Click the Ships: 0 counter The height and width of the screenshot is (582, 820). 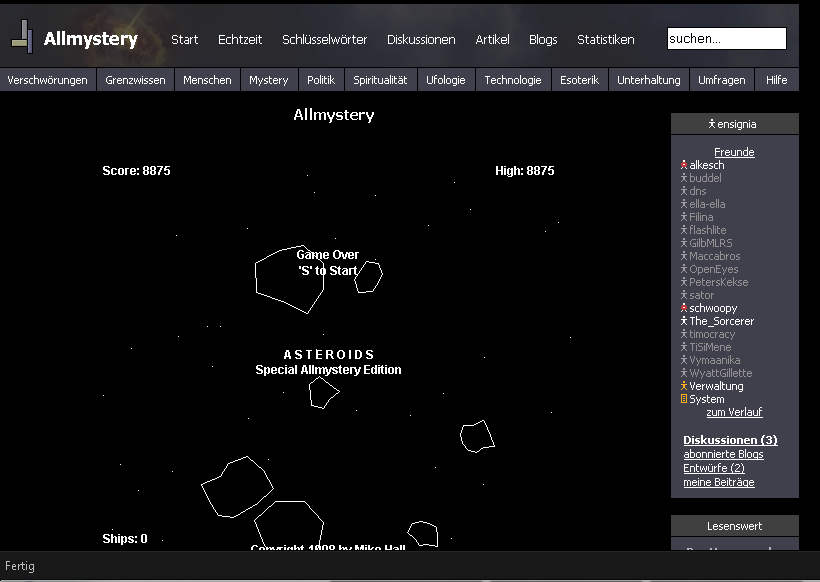click(x=124, y=539)
